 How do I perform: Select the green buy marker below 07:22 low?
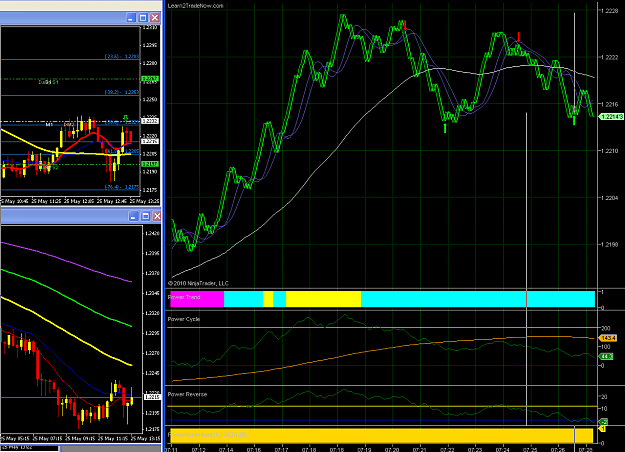445,128
